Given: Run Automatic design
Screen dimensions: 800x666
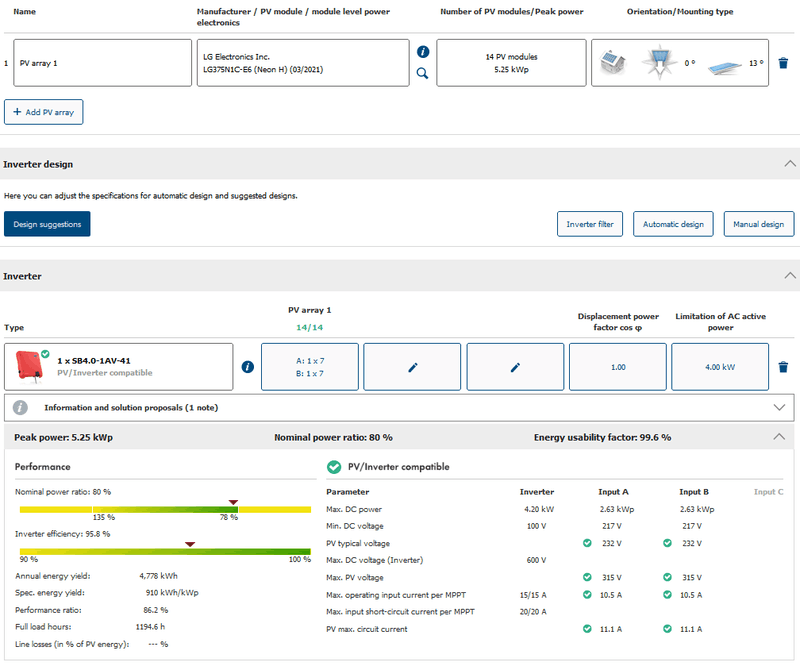Looking at the screenshot, I should (673, 224).
